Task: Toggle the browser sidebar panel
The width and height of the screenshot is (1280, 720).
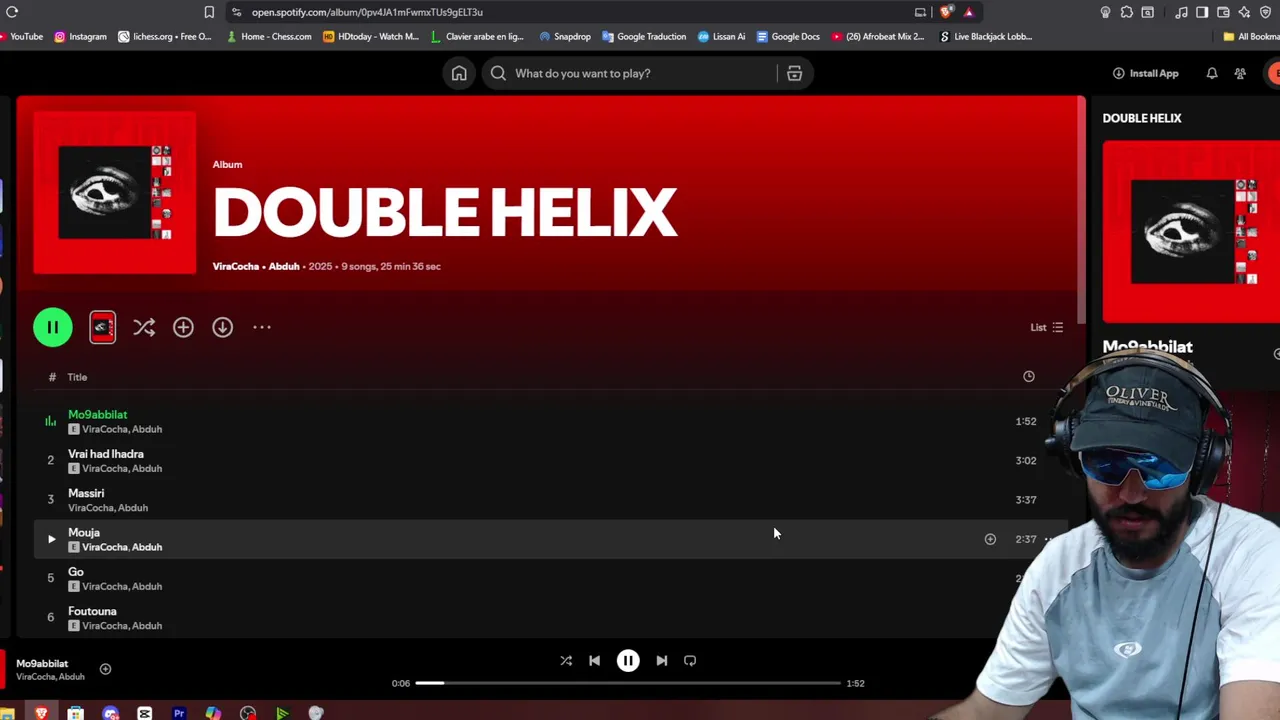Action: [x=1202, y=12]
